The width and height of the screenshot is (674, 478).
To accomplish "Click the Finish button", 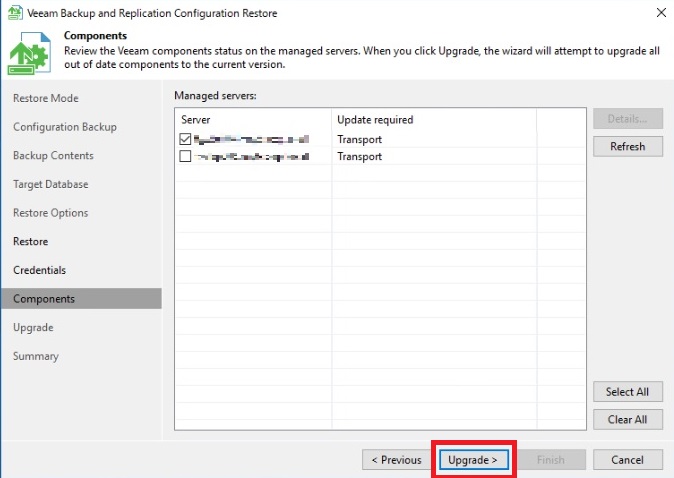I will [x=551, y=460].
